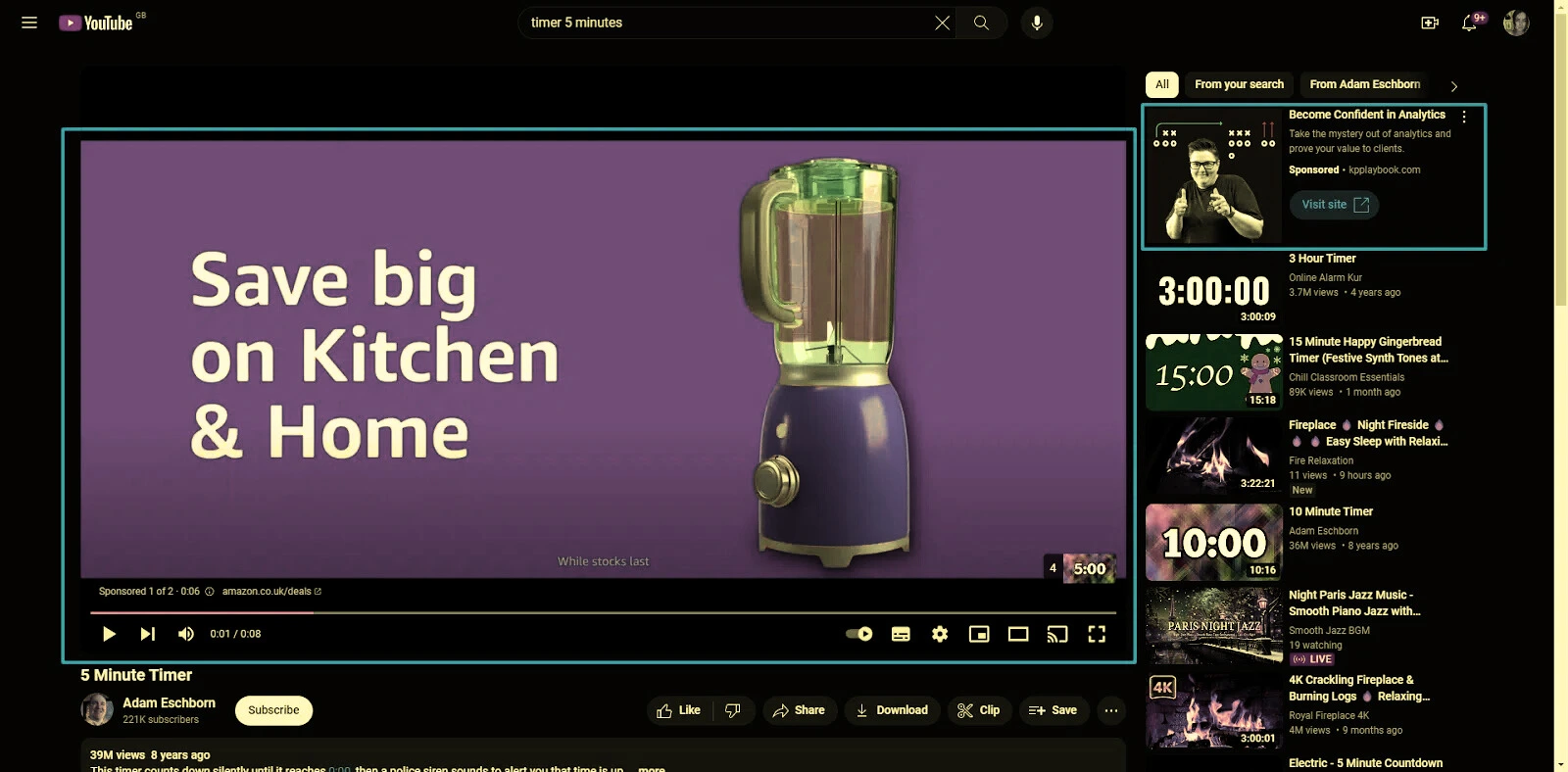Screen dimensions: 1568x772
Task: Subscribe to Adam Eschborn
Action: (273, 710)
